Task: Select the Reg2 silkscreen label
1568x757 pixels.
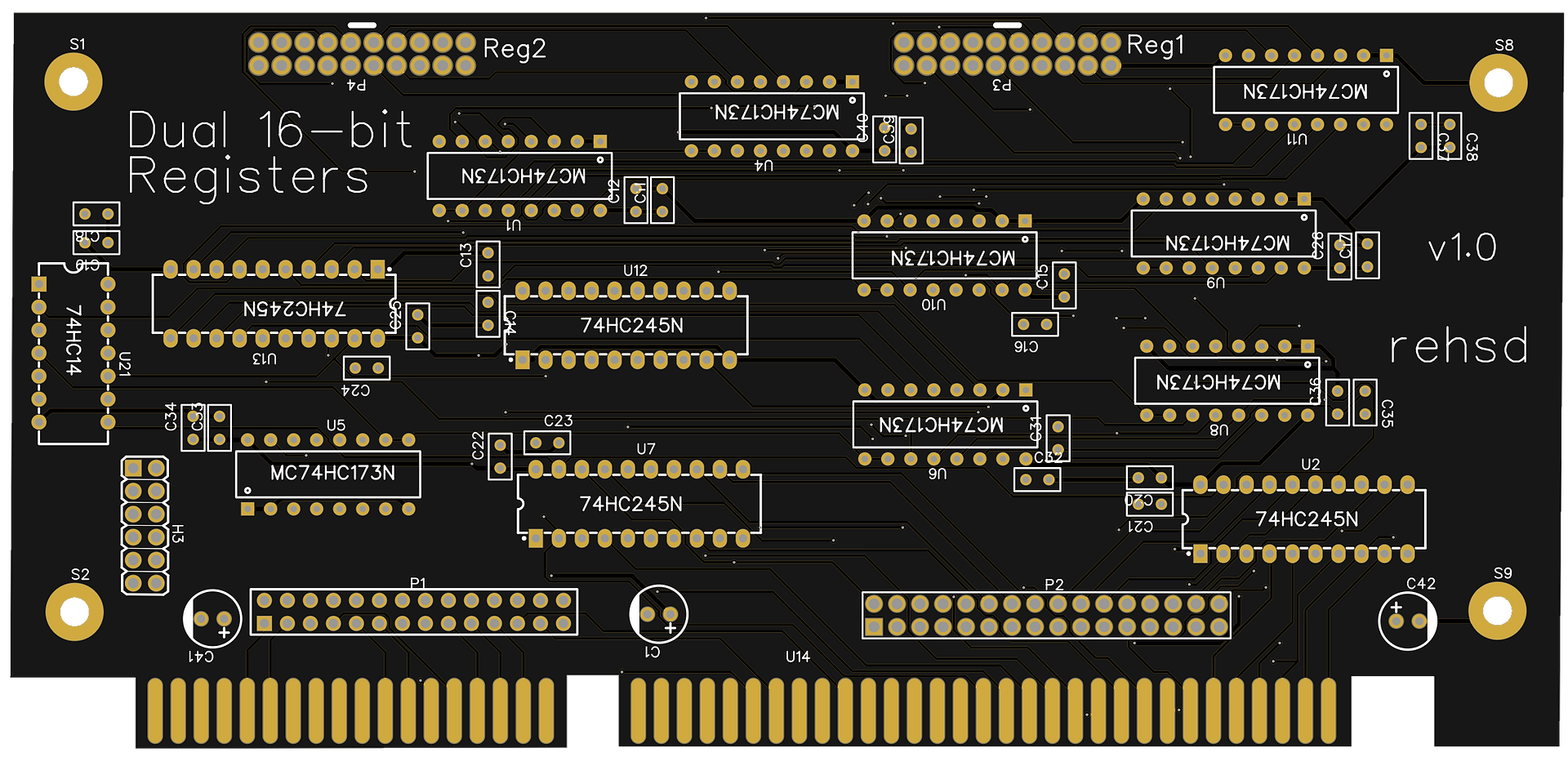Action: pos(514,49)
